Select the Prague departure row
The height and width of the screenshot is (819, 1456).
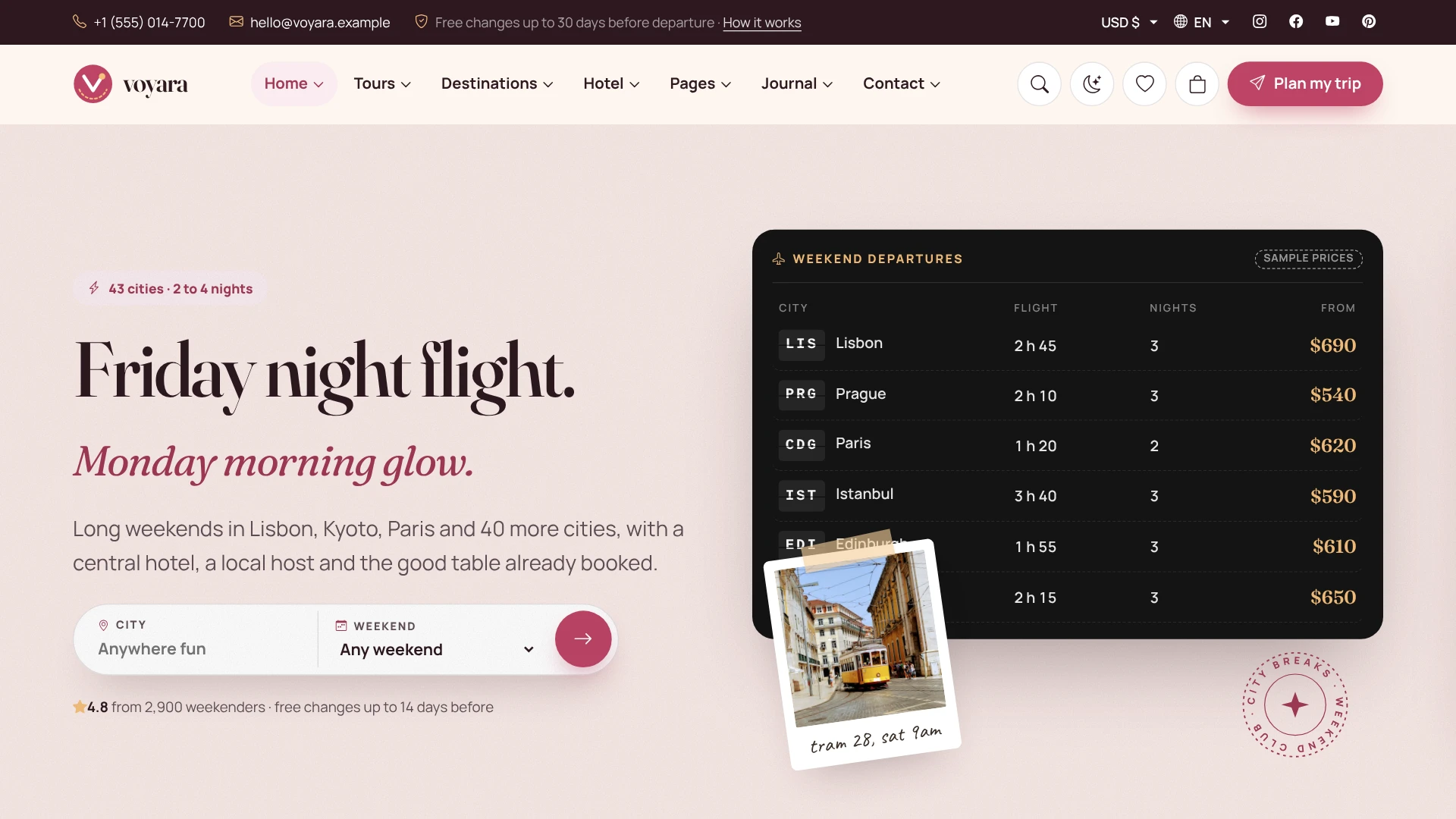pyautogui.click(x=1067, y=395)
